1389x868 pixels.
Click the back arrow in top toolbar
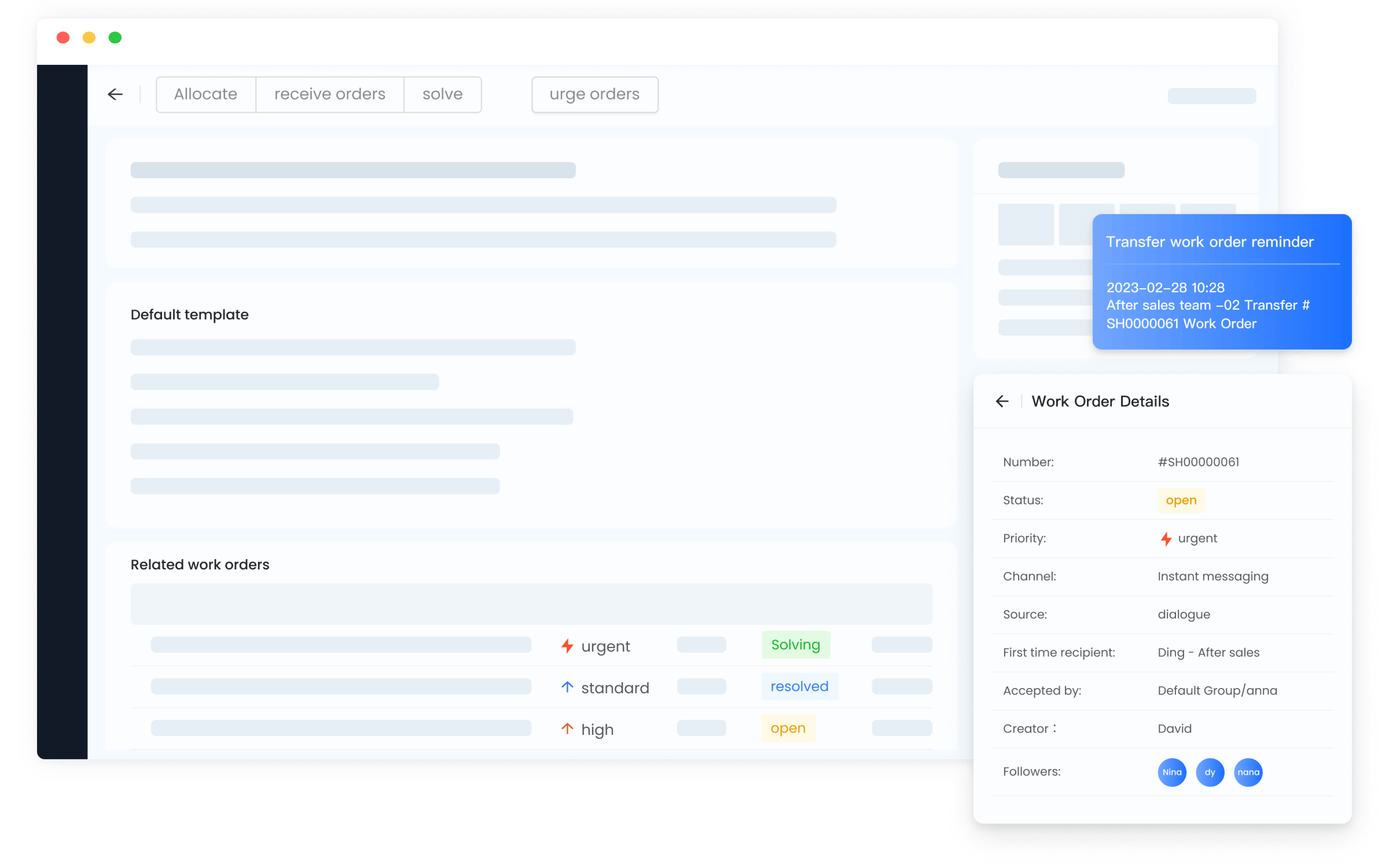(x=115, y=94)
